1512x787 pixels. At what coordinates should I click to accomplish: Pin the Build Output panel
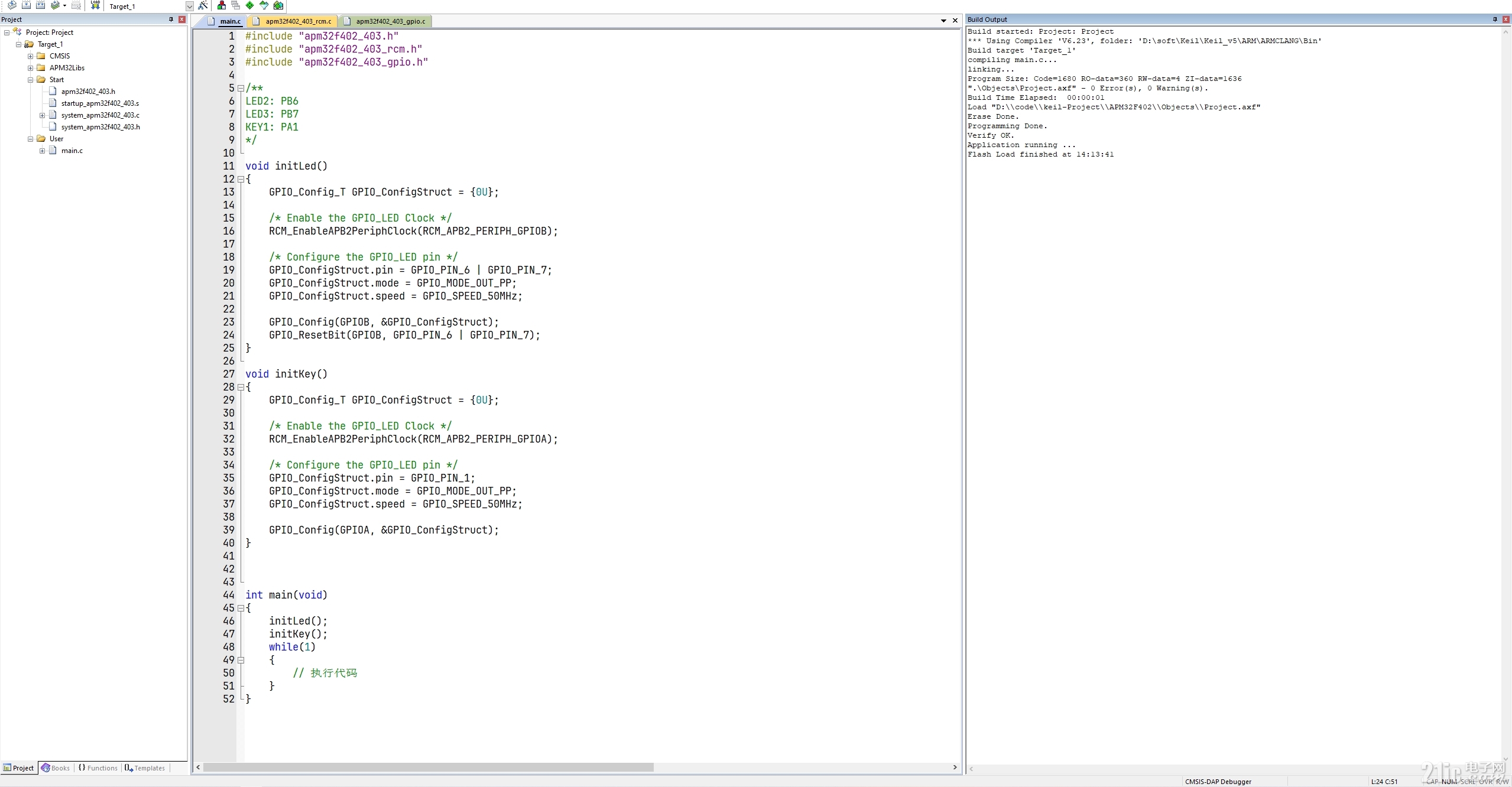pos(1495,19)
